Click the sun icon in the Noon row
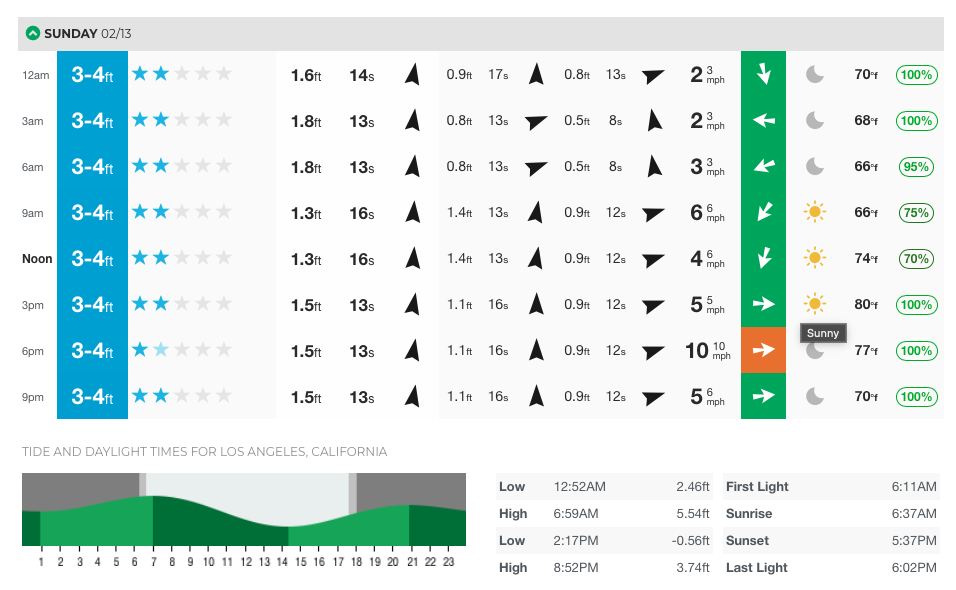 (816, 258)
